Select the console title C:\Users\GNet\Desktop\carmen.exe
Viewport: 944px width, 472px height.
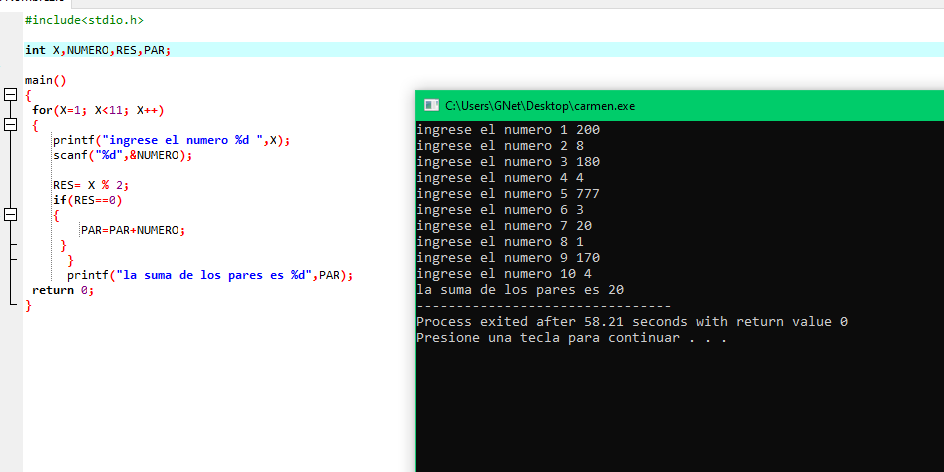tap(540, 106)
